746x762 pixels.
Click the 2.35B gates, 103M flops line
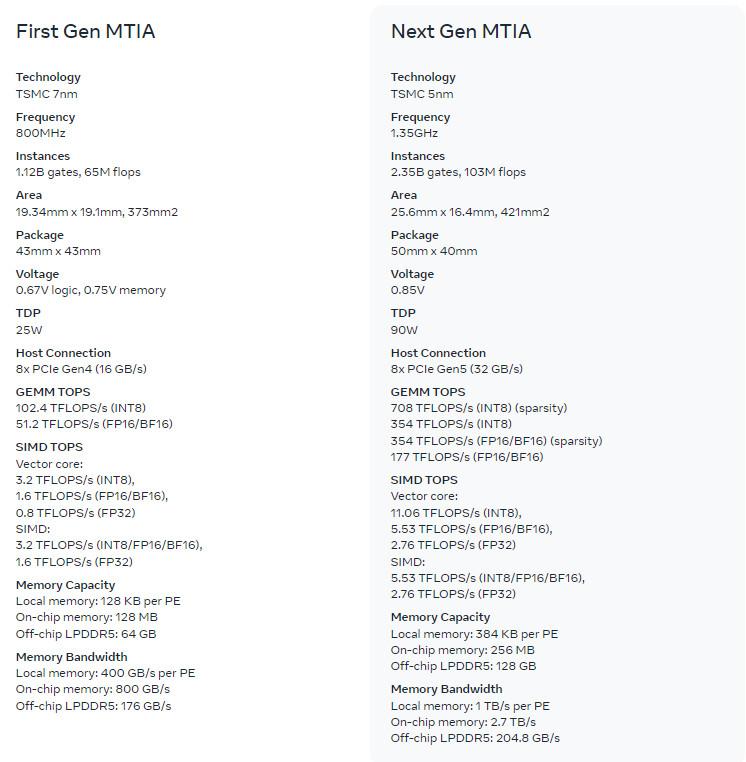tap(458, 172)
